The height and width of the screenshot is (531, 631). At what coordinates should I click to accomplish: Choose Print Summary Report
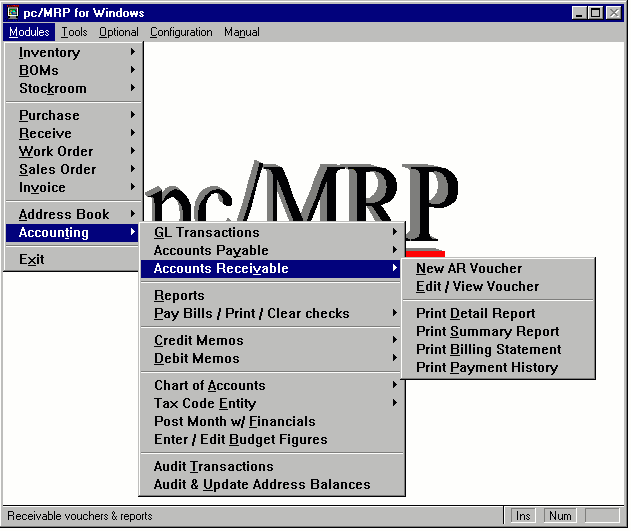(x=498, y=331)
